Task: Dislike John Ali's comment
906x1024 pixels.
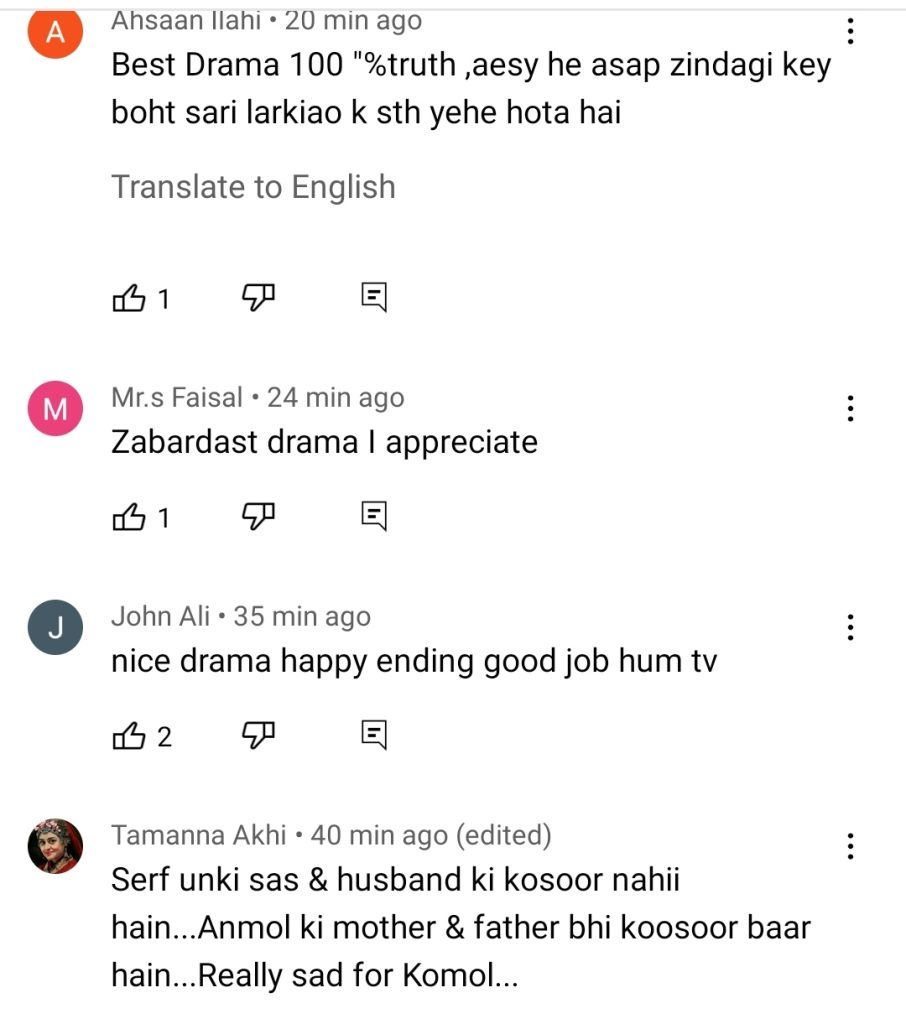Action: click(258, 735)
